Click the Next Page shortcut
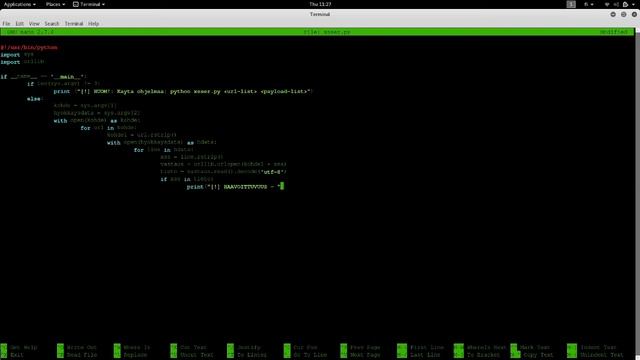640x360 pixels. (360, 355)
